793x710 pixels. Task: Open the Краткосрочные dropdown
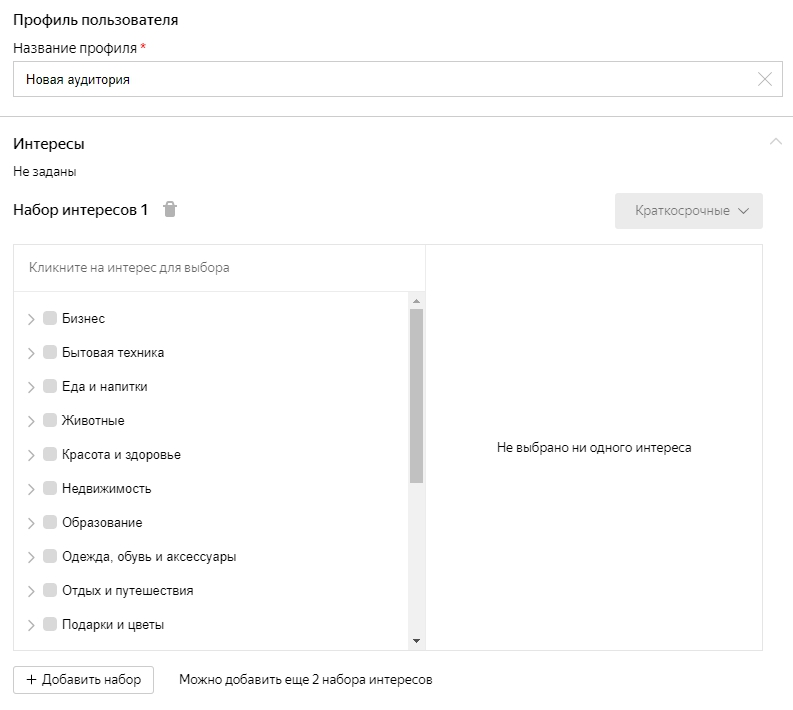[x=689, y=211]
